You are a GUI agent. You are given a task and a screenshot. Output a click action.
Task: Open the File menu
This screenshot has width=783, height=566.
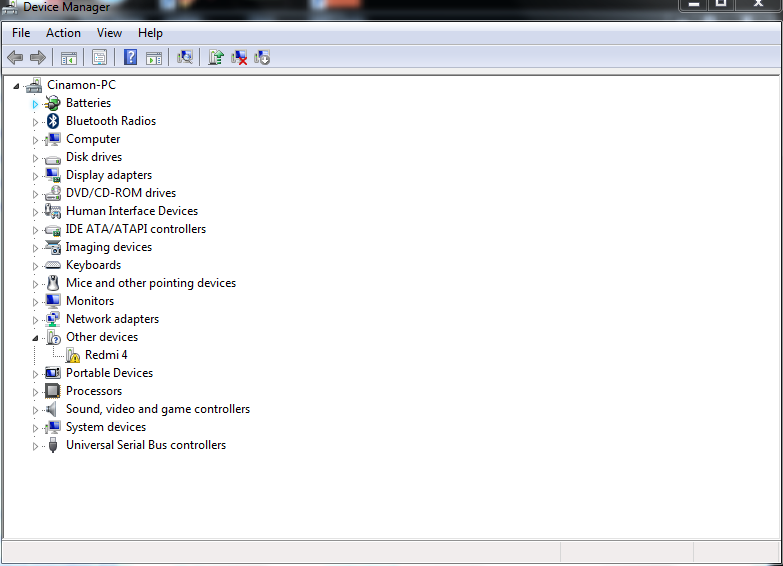pyautogui.click(x=21, y=33)
